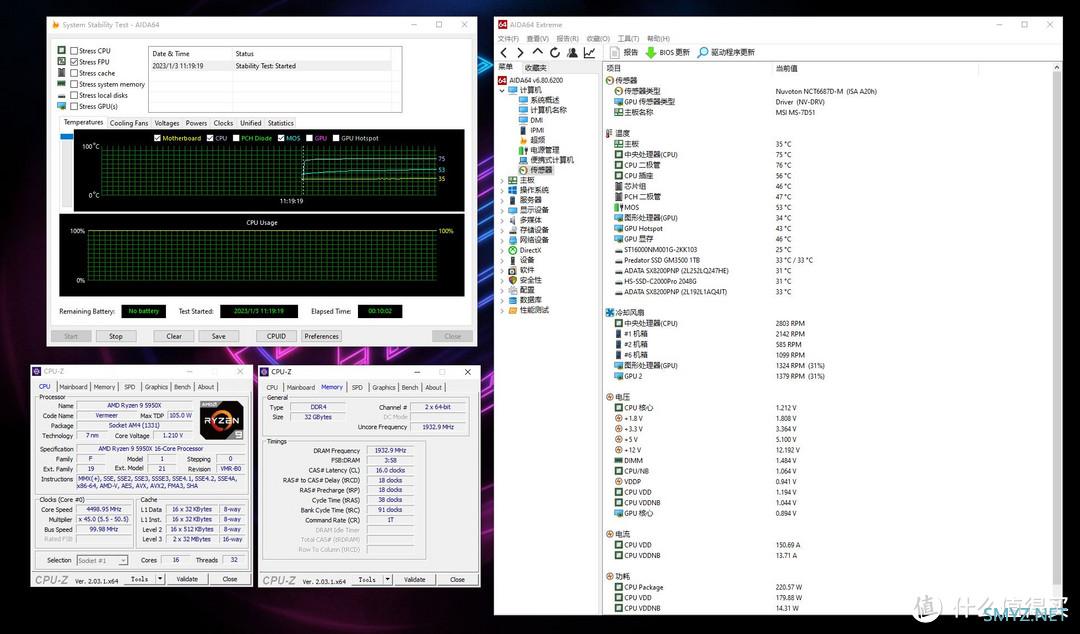Enable the Stress local disks checkbox
The image size is (1080, 634).
[74, 95]
